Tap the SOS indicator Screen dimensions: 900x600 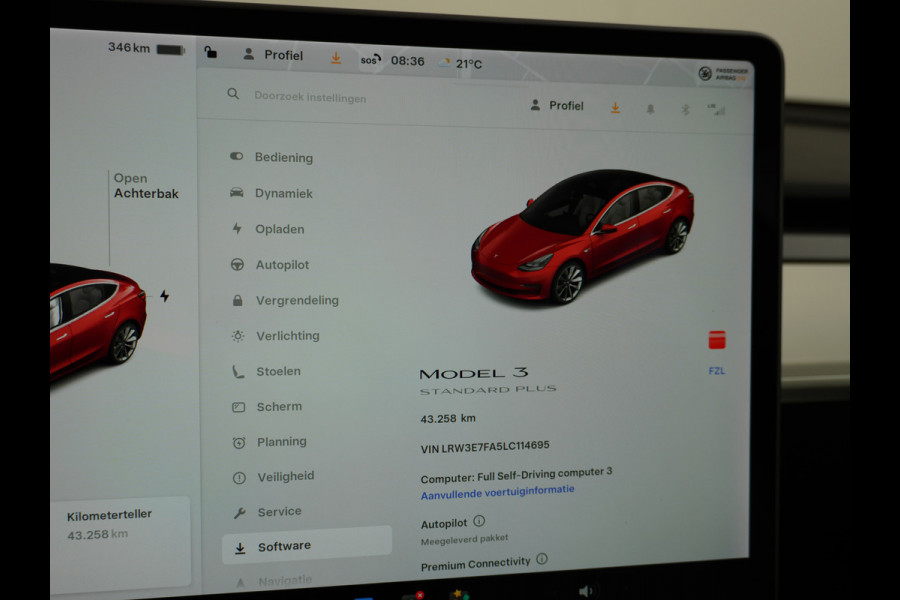point(368,60)
